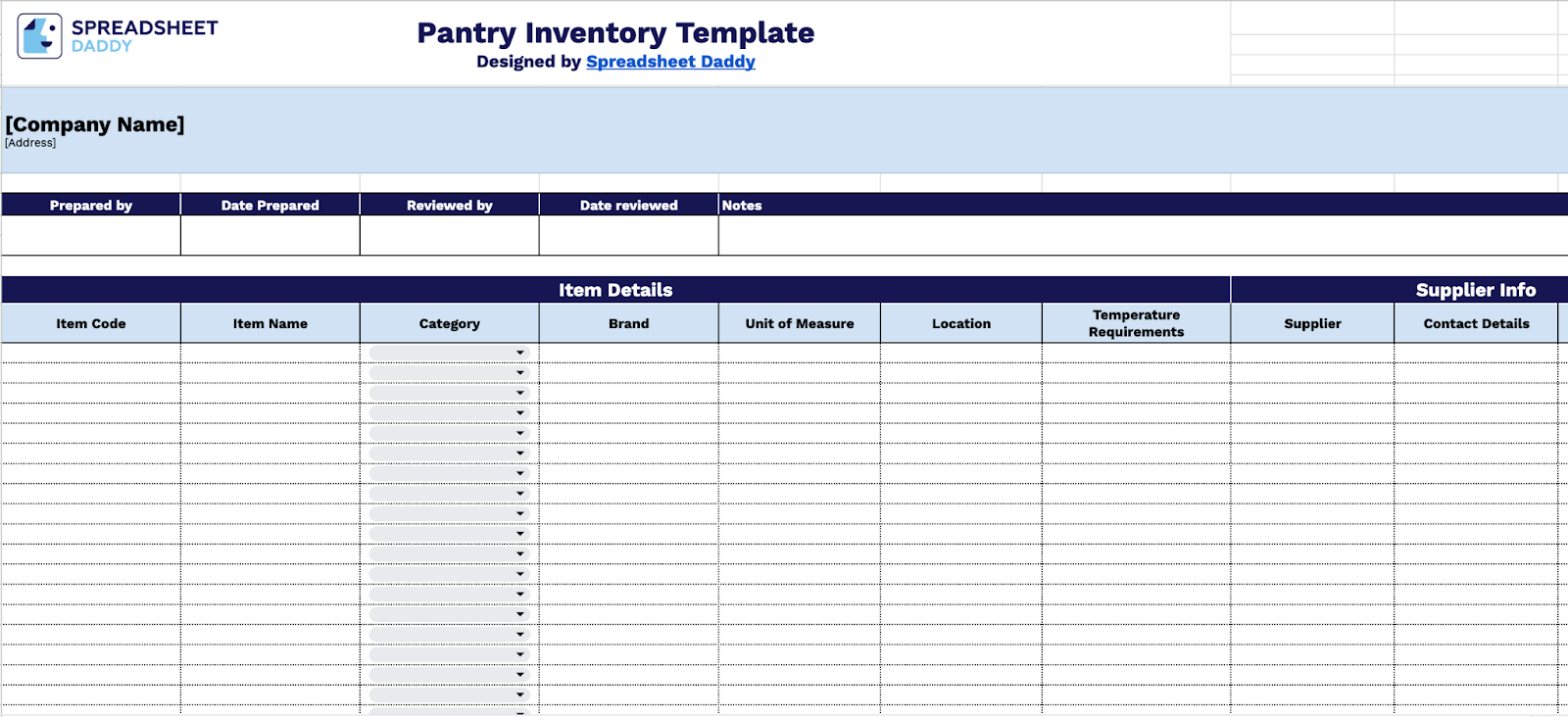The image size is (1568, 717).
Task: Open the third row's Category dropdown
Action: tap(519, 393)
